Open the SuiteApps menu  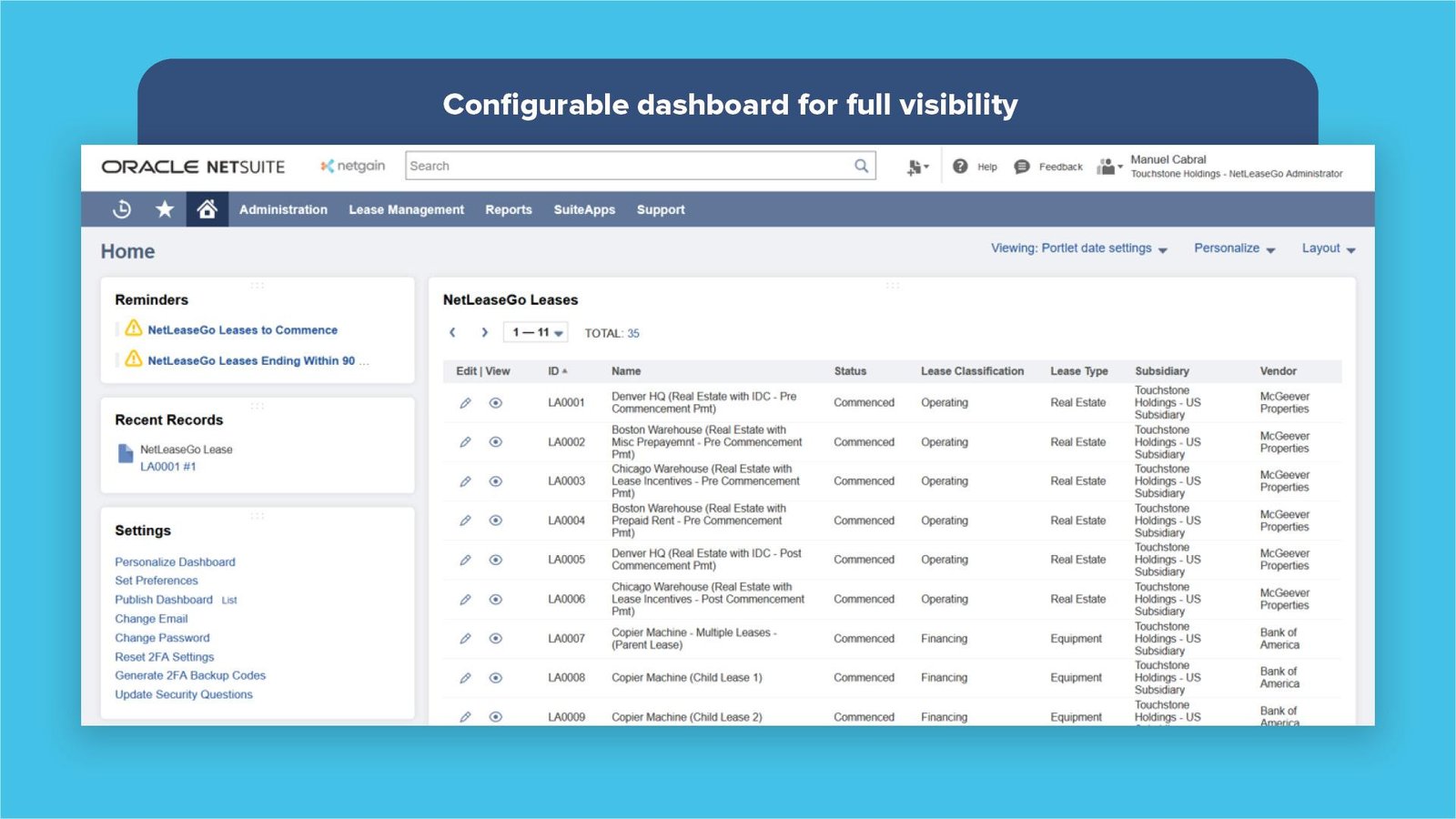coord(584,209)
